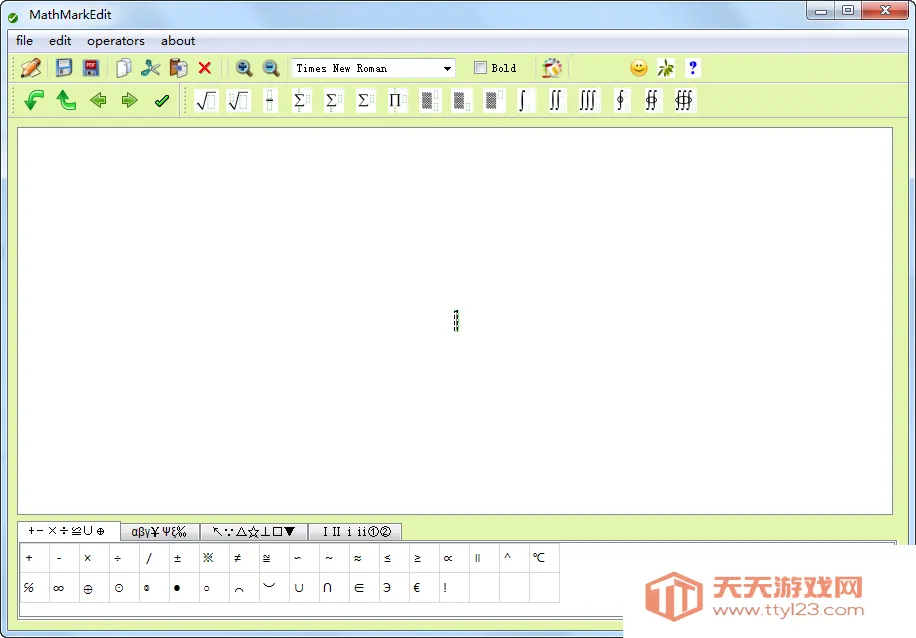Insert a square root template
Viewport: 916px width, 638px height.
click(206, 101)
